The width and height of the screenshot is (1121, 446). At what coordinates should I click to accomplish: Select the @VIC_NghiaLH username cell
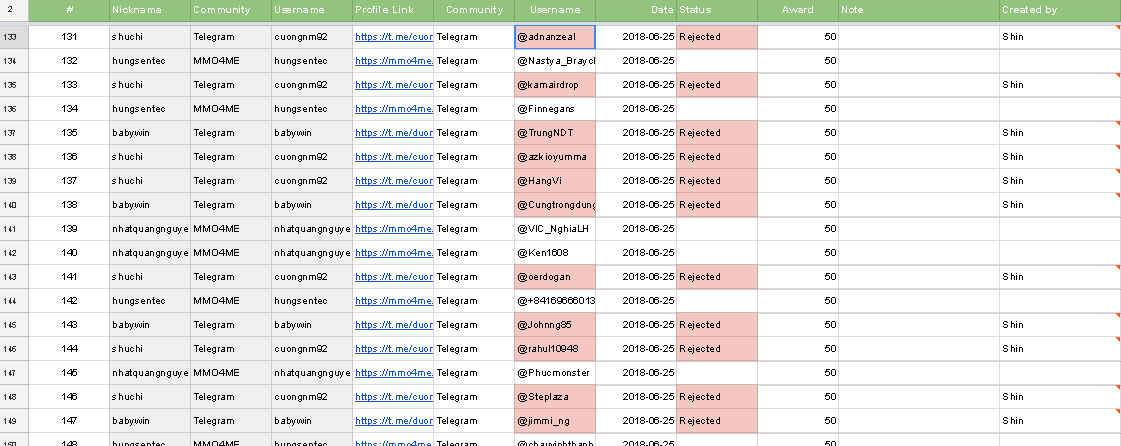click(555, 229)
